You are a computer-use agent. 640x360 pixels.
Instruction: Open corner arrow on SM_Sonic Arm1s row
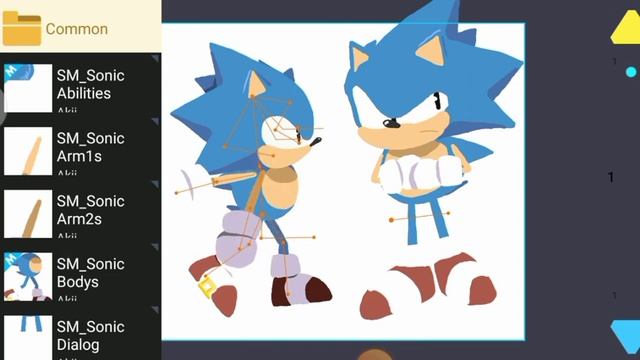pyautogui.click(x=156, y=121)
